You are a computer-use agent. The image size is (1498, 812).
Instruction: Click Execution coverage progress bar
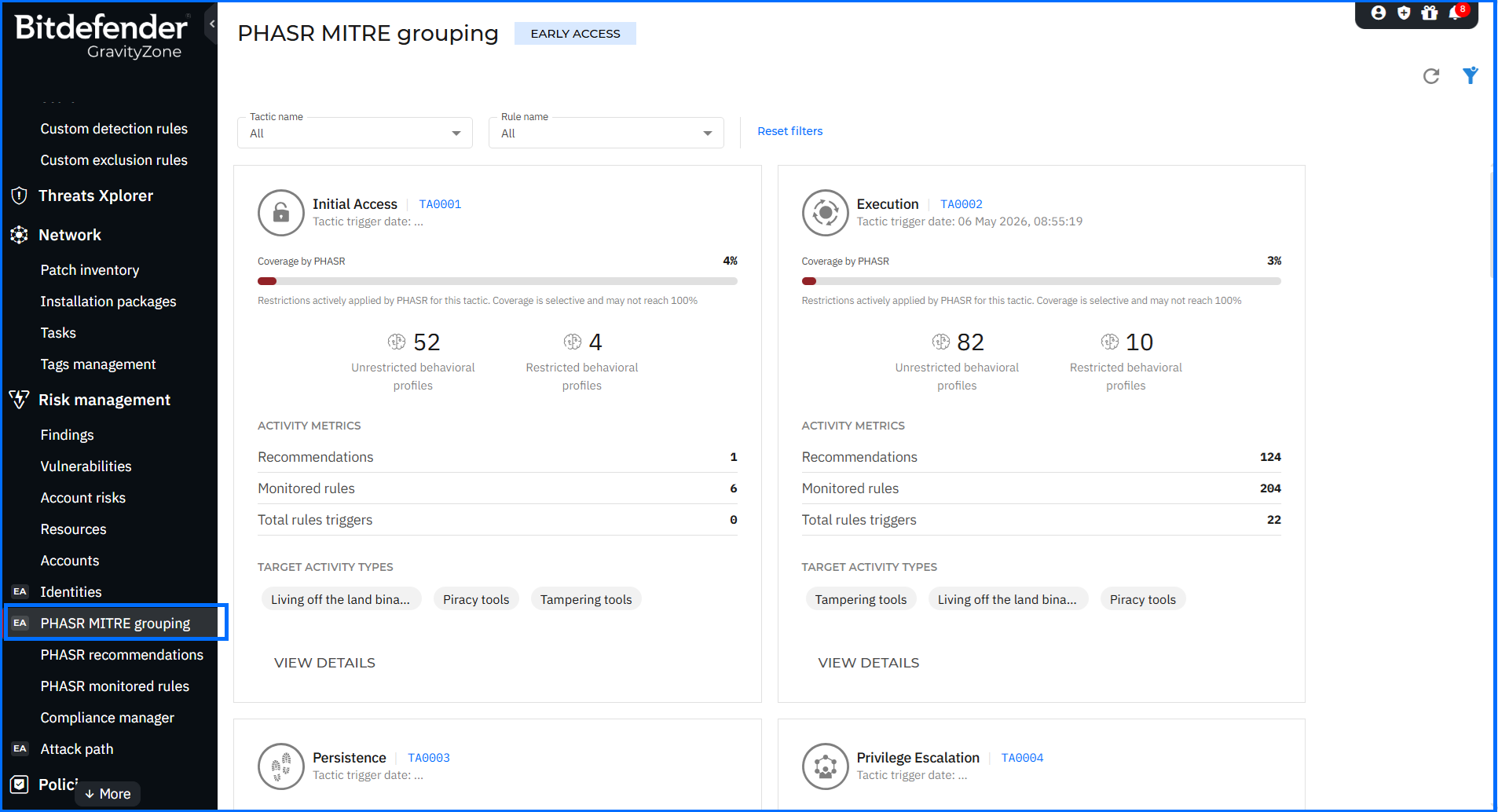tap(1041, 281)
